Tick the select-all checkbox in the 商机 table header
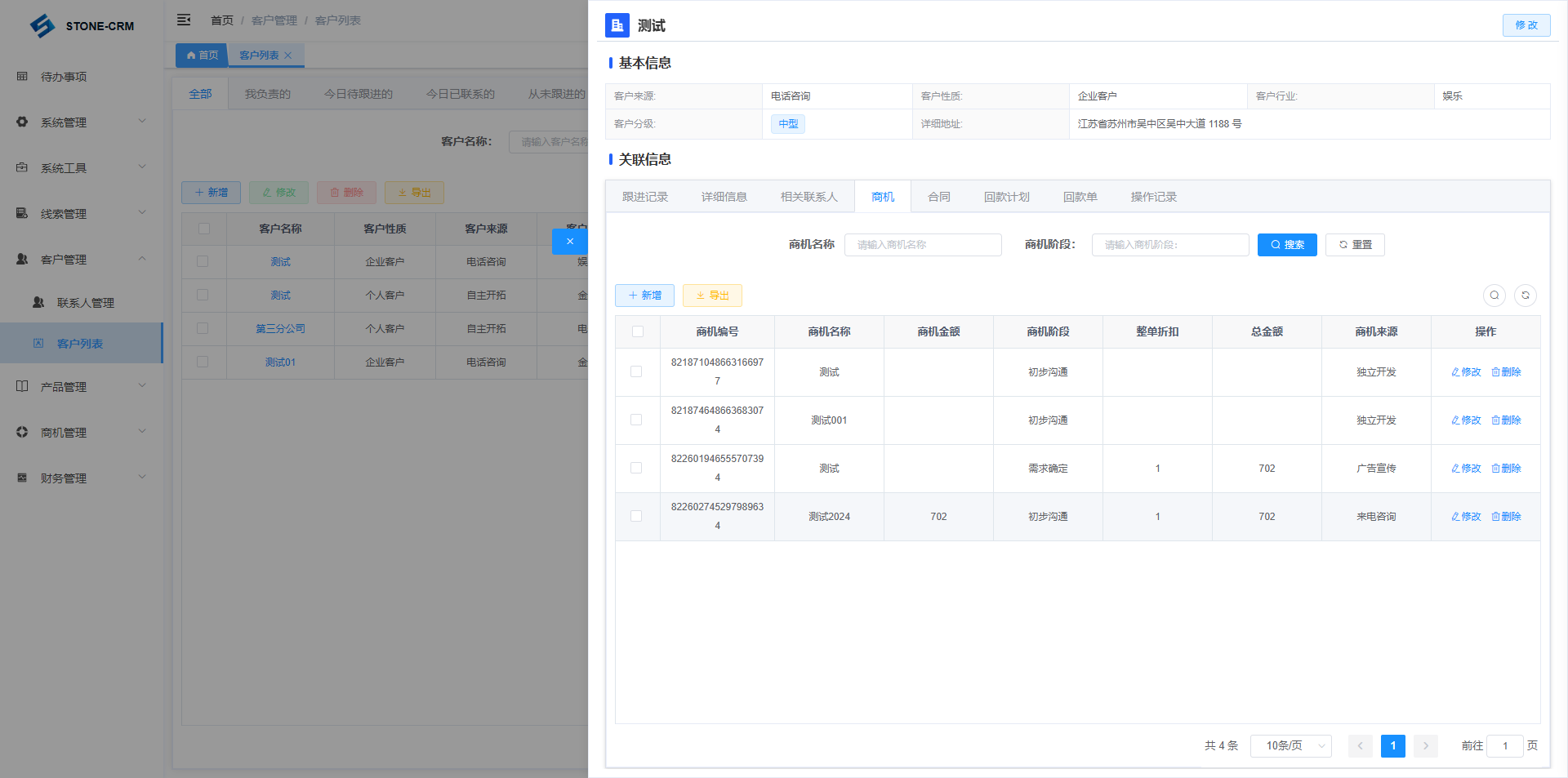1568x778 pixels. click(638, 331)
